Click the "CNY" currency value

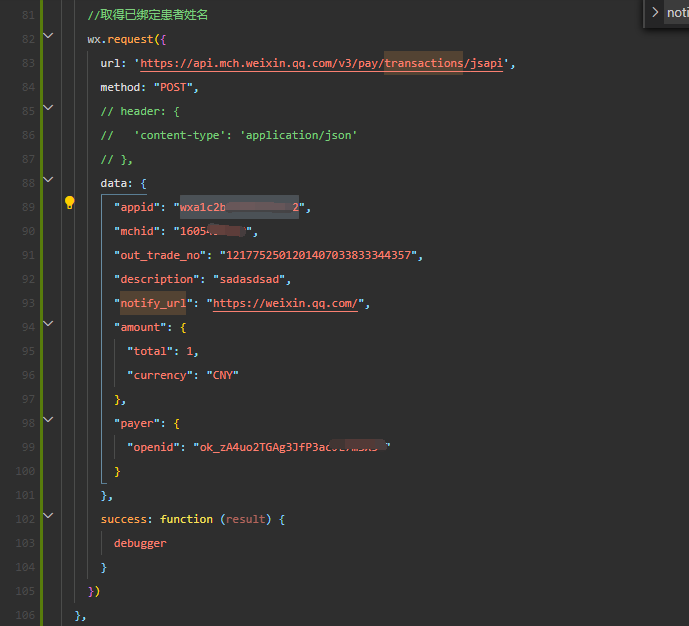pos(222,376)
